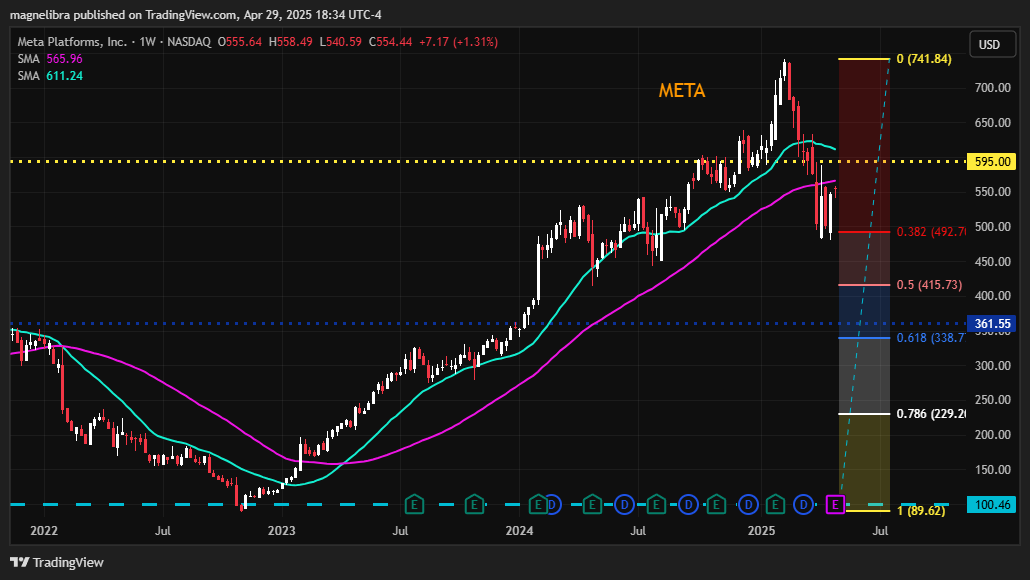The height and width of the screenshot is (580, 1030).
Task: Click the close value C554.44
Action: pos(390,42)
